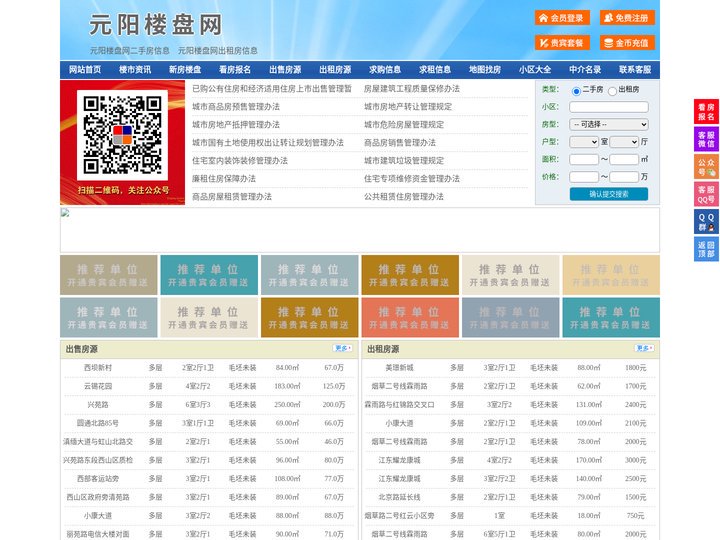Click the 西坝新村 sale listing

click(98, 368)
